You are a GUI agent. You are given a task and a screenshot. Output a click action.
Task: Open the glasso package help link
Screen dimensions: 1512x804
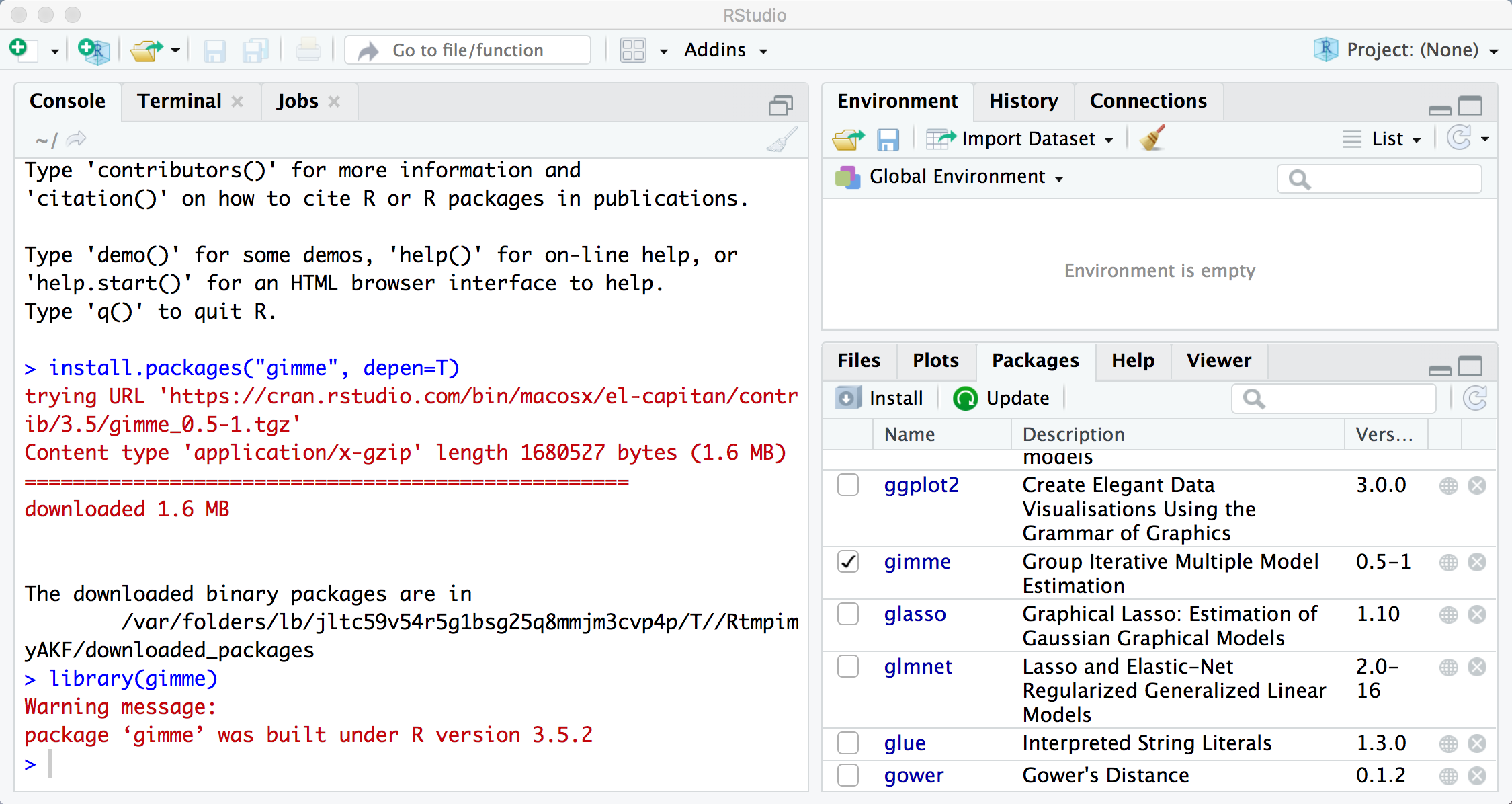point(915,614)
